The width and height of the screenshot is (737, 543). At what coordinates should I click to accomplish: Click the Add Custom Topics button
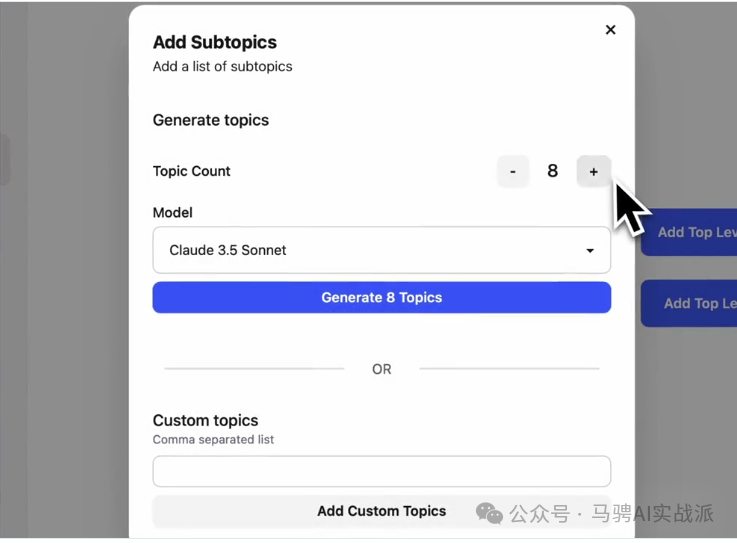point(381,511)
